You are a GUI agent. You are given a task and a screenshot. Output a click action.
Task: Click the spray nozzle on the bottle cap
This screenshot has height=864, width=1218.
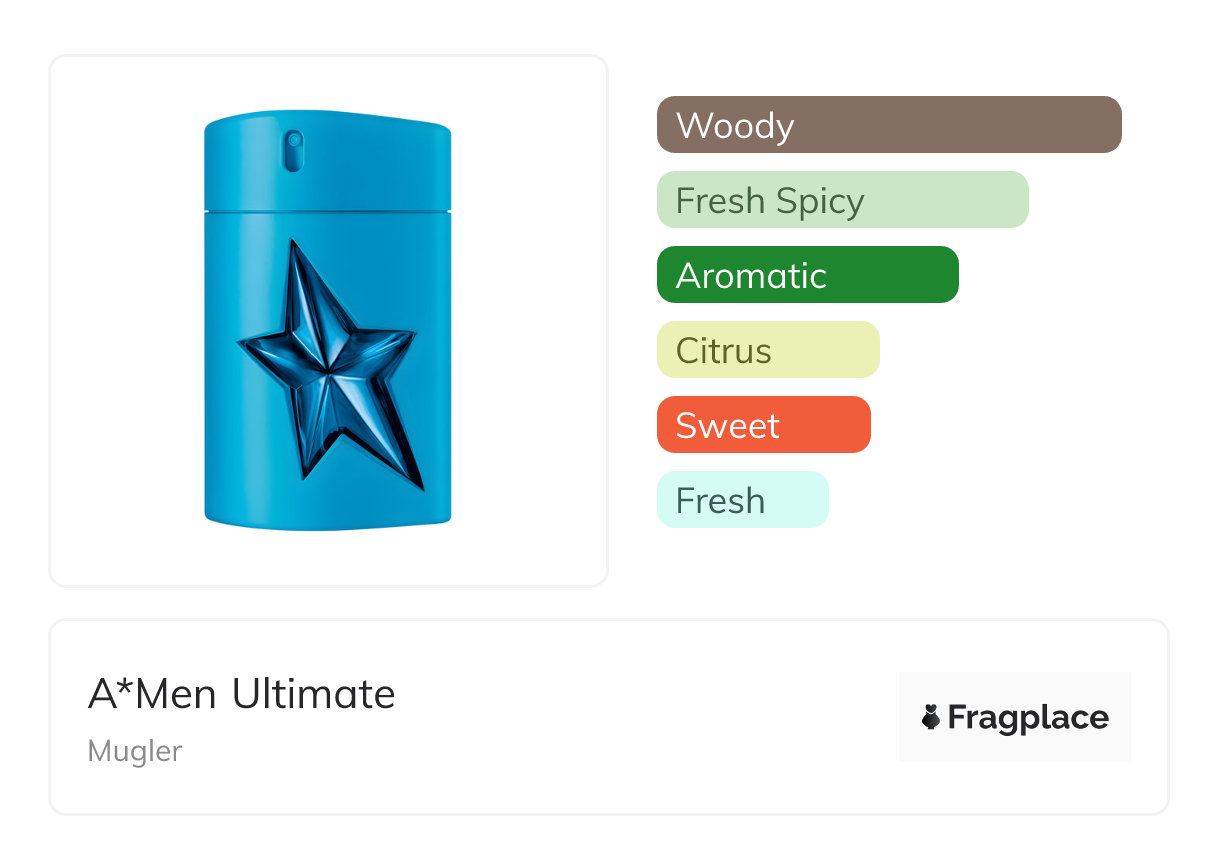coord(293,150)
